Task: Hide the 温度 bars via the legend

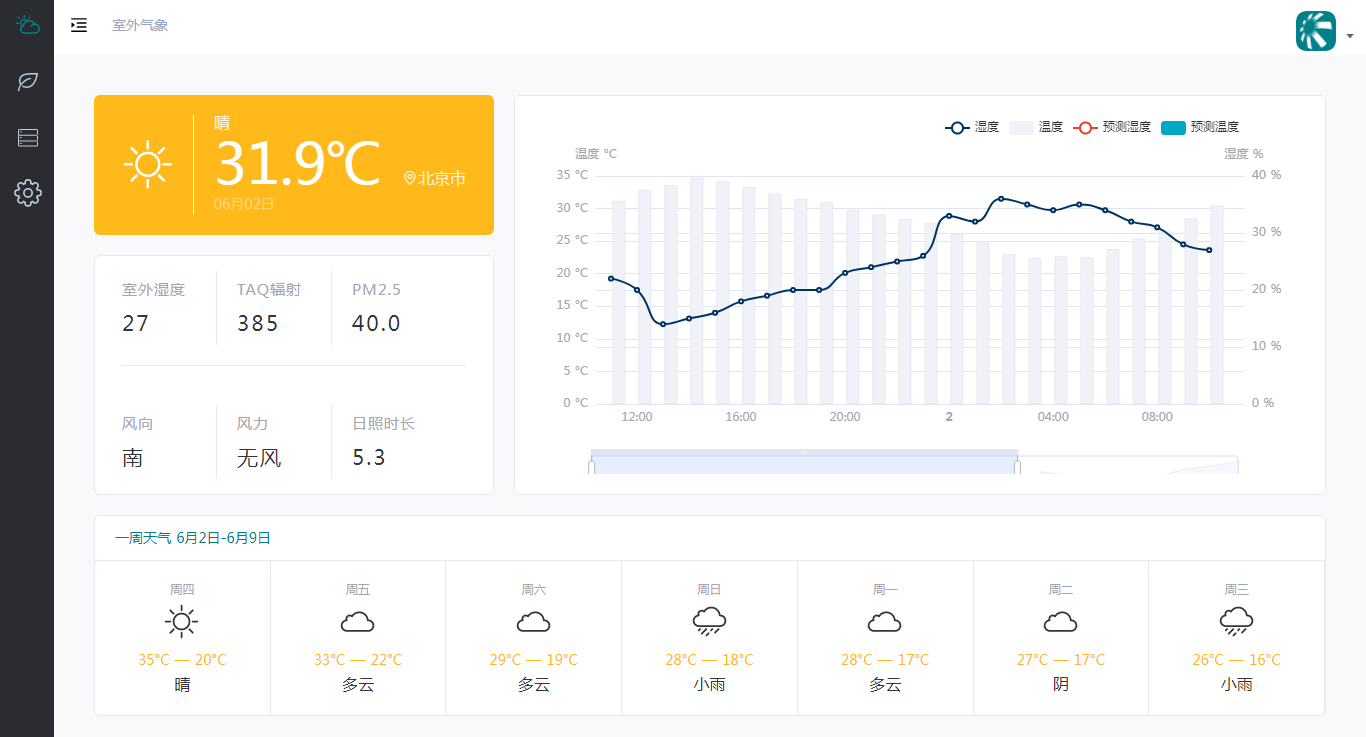Action: [x=1035, y=127]
